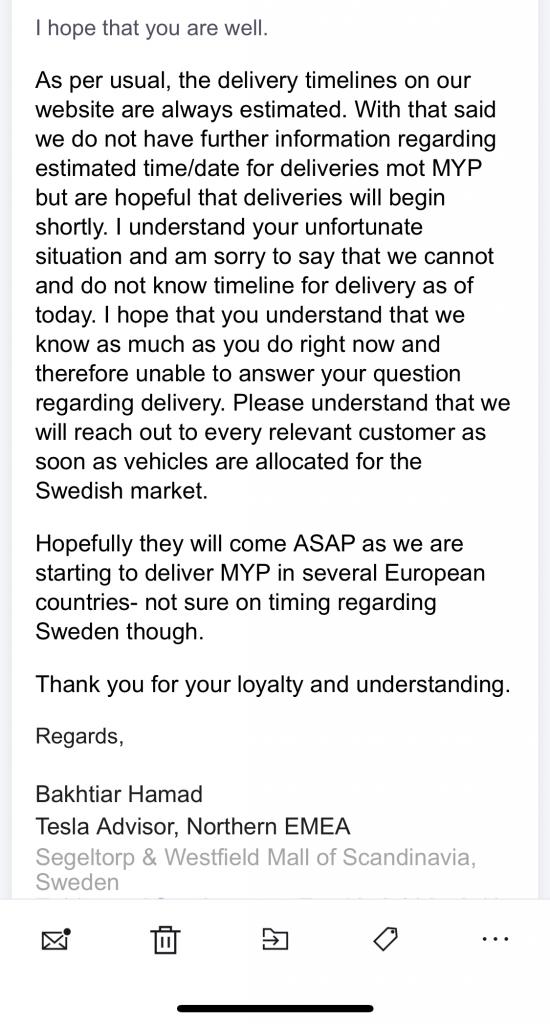
Task: Tap Segeltorp & Westfield Mall of Scandinavia
Action: tap(255, 857)
